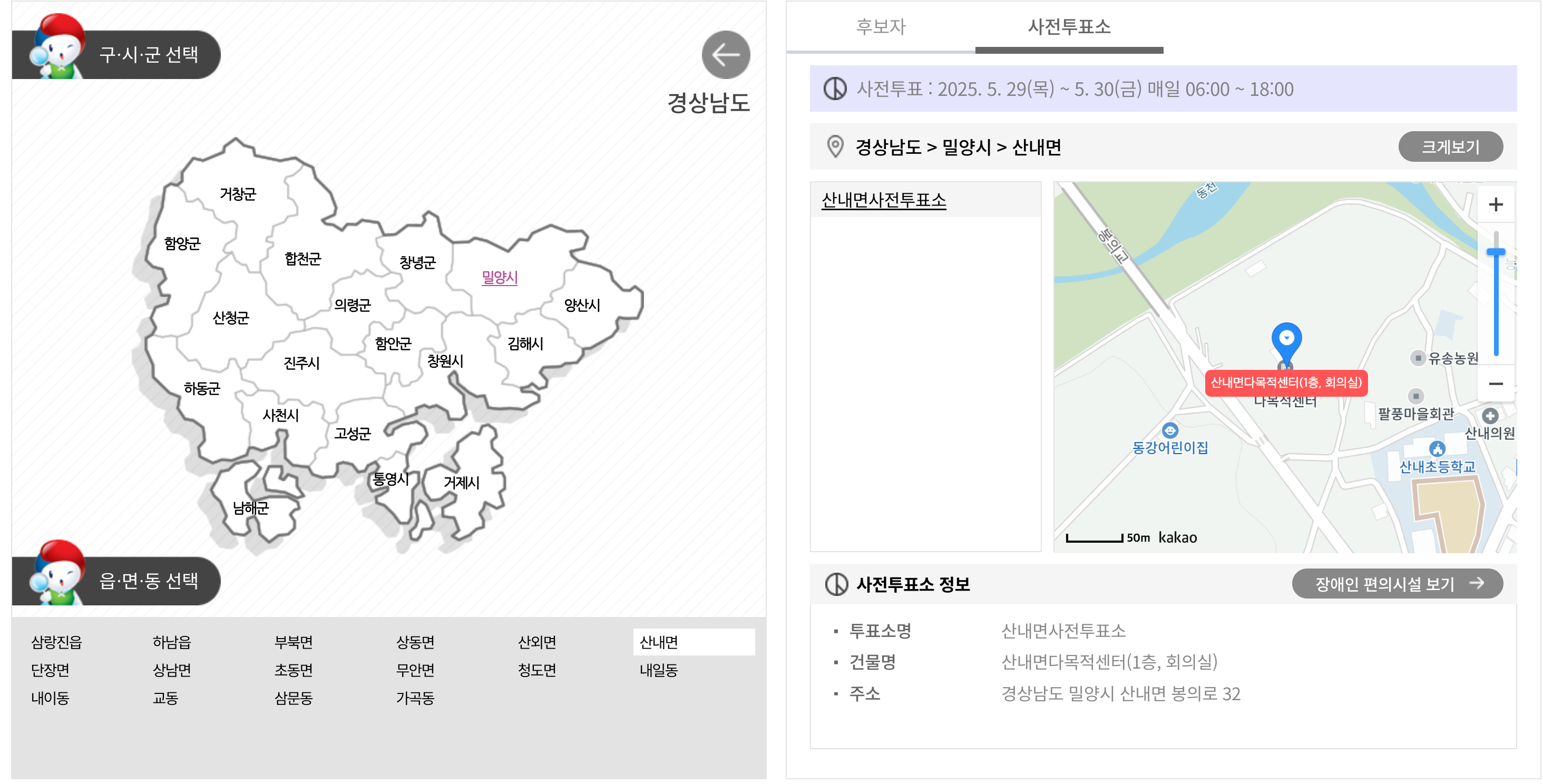1543x784 pixels.
Task: Choose 상남면 from the town list
Action: pos(172,671)
